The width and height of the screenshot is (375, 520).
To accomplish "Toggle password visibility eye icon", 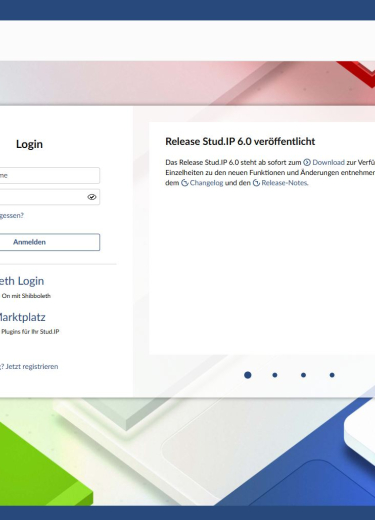I will coord(92,197).
